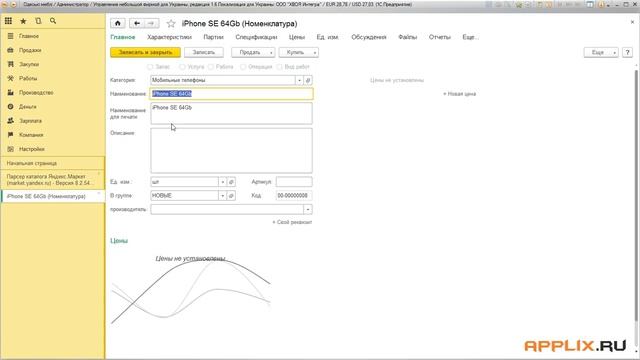Expand the Категория dropdown arrow
640x360 pixels.
pos(299,80)
